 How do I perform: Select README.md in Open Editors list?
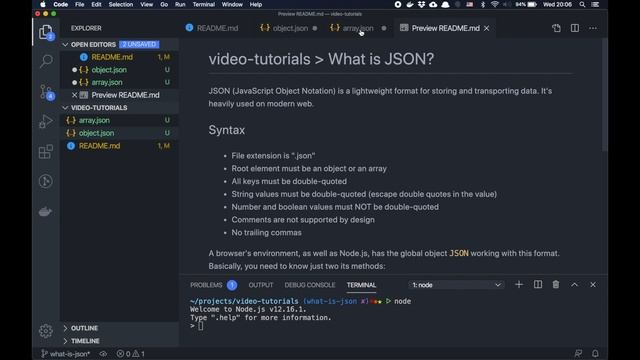point(119,57)
